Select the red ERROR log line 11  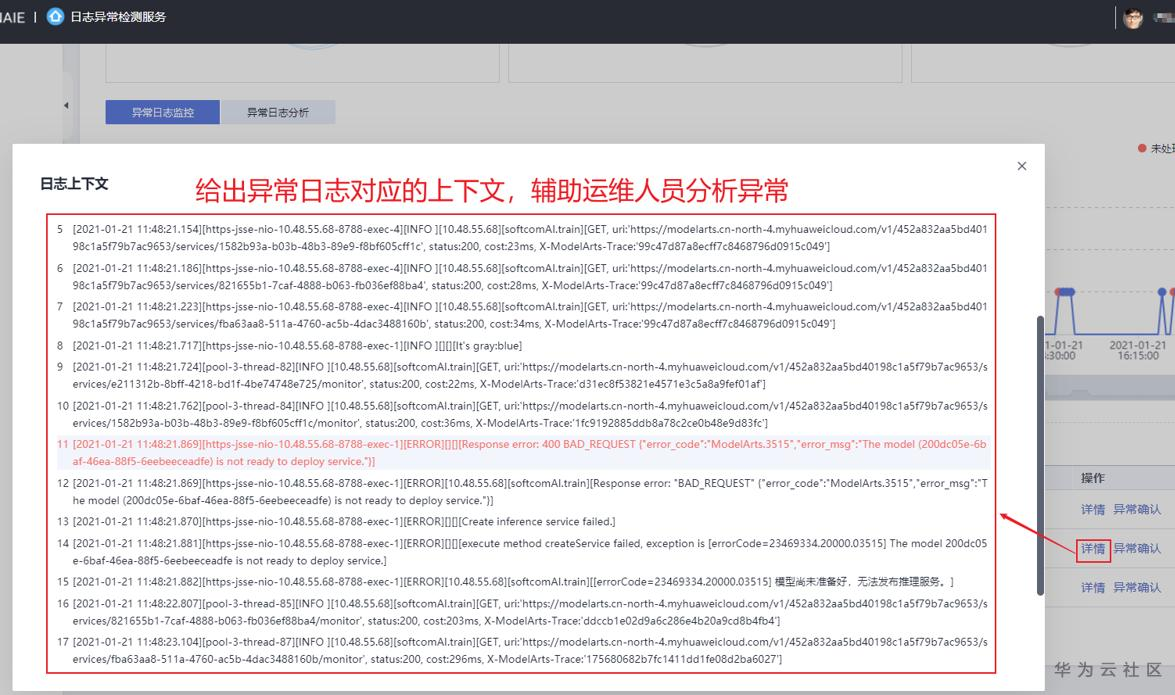[x=520, y=450]
